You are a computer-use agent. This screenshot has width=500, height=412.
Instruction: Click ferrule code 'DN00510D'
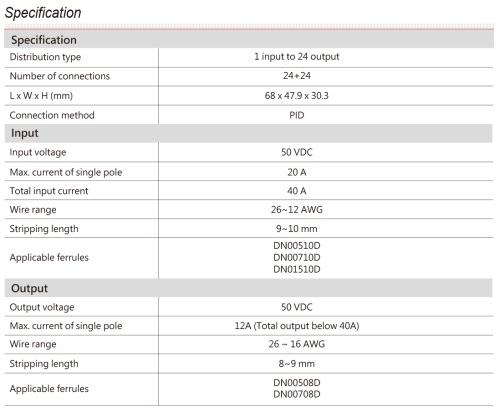(x=297, y=246)
